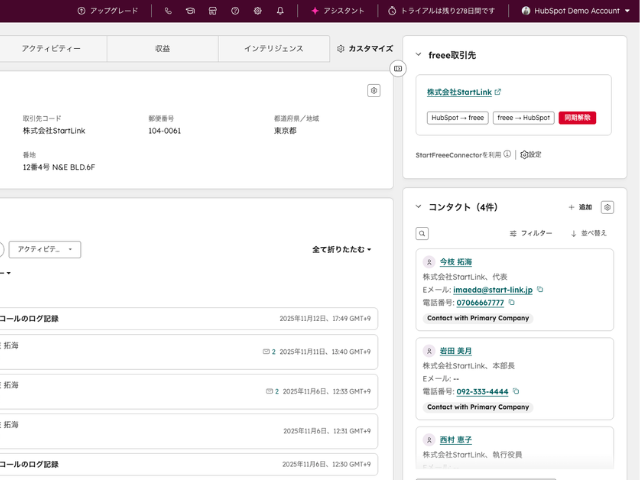Open contact 今枝 拓海
The height and width of the screenshot is (480, 640).
456,262
